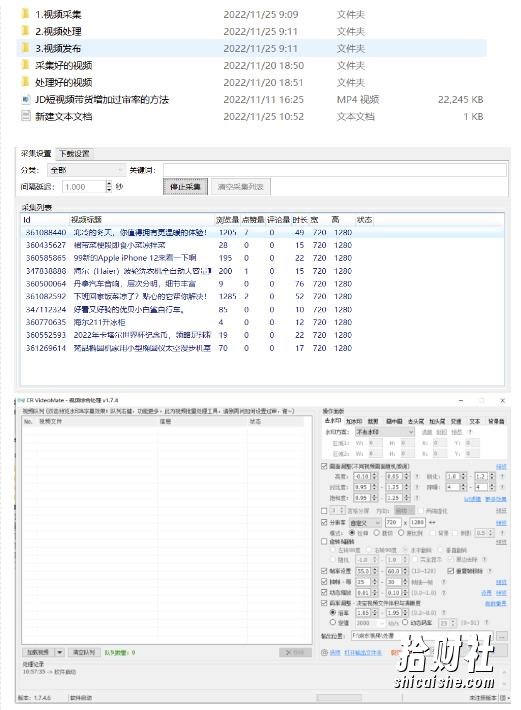Open the 加水印 tab in VideoMate

tap(354, 421)
